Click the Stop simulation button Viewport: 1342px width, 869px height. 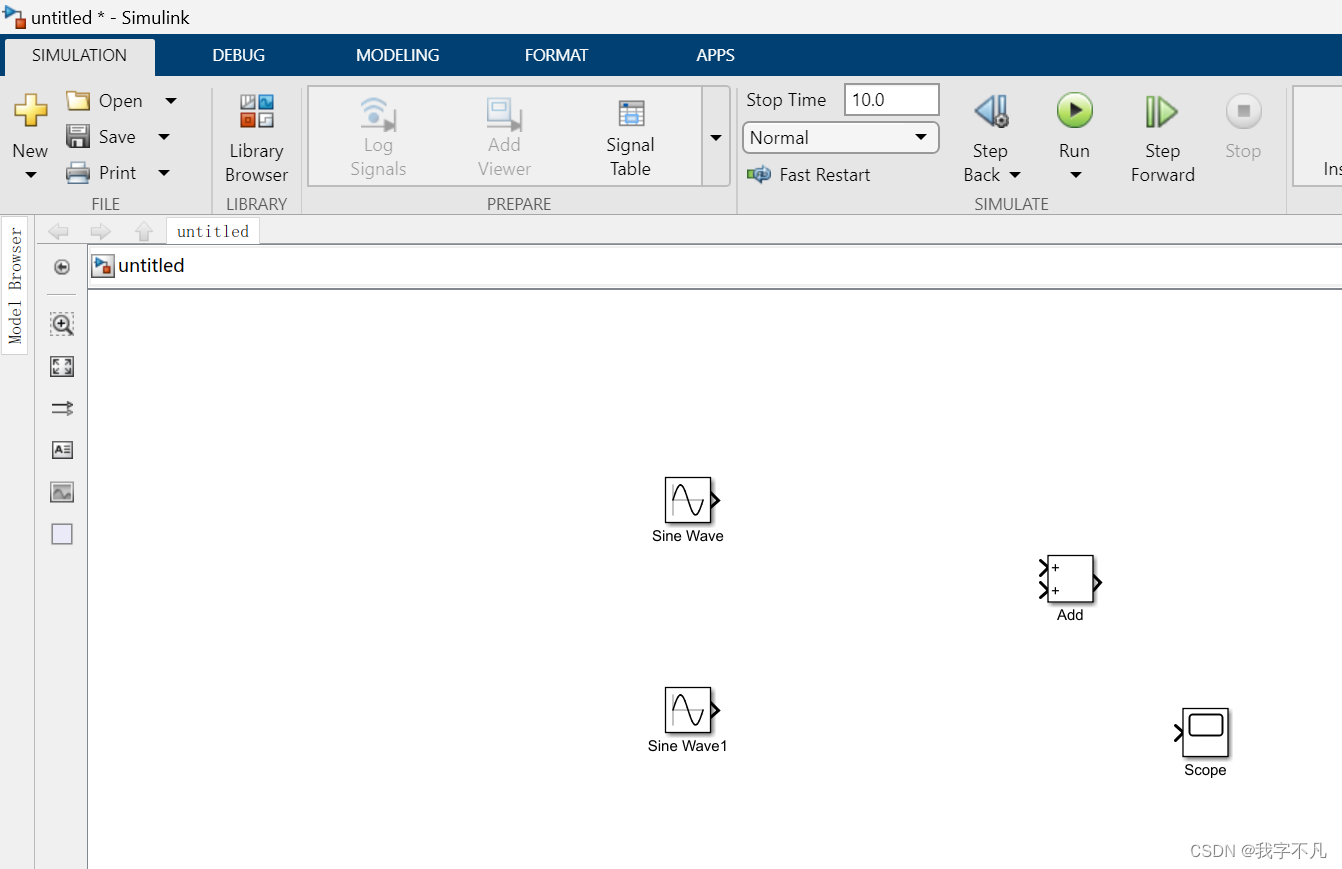tap(1243, 127)
